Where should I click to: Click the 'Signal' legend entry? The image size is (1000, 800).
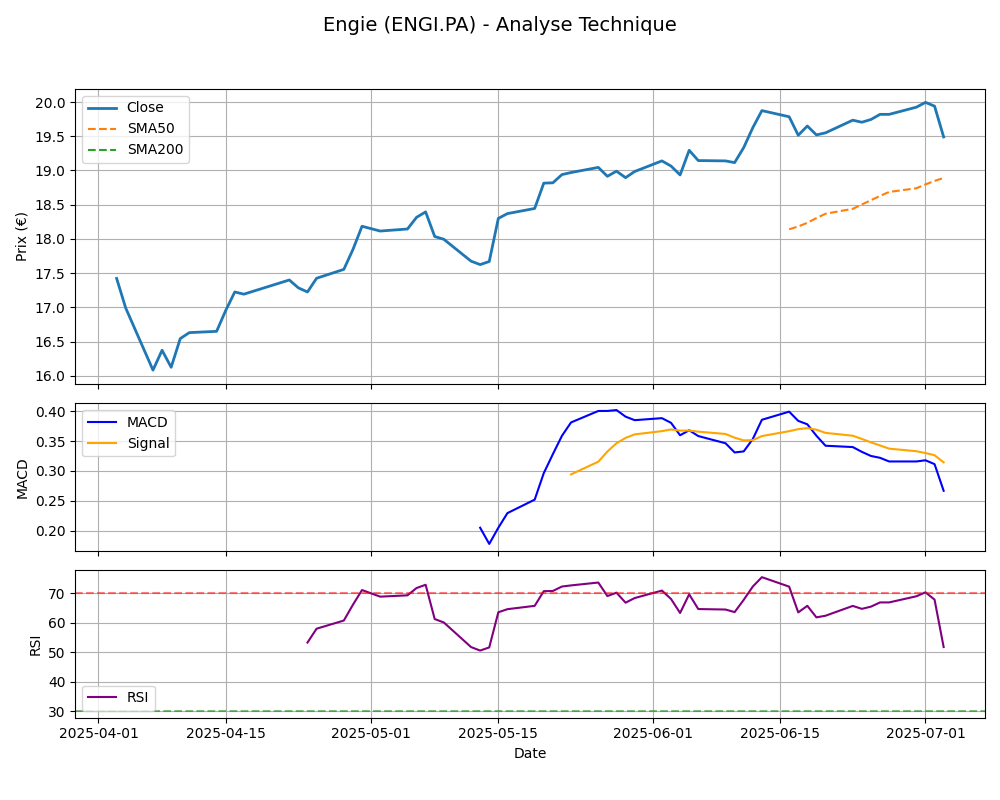click(x=128, y=443)
